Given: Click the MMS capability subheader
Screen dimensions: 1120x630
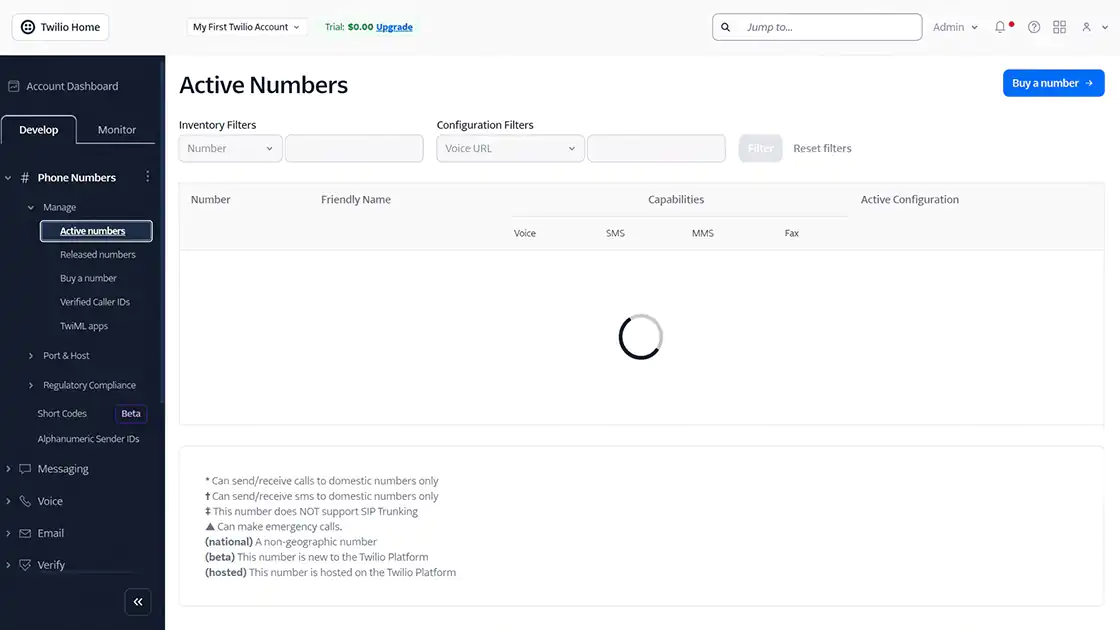Looking at the screenshot, I should [x=702, y=234].
